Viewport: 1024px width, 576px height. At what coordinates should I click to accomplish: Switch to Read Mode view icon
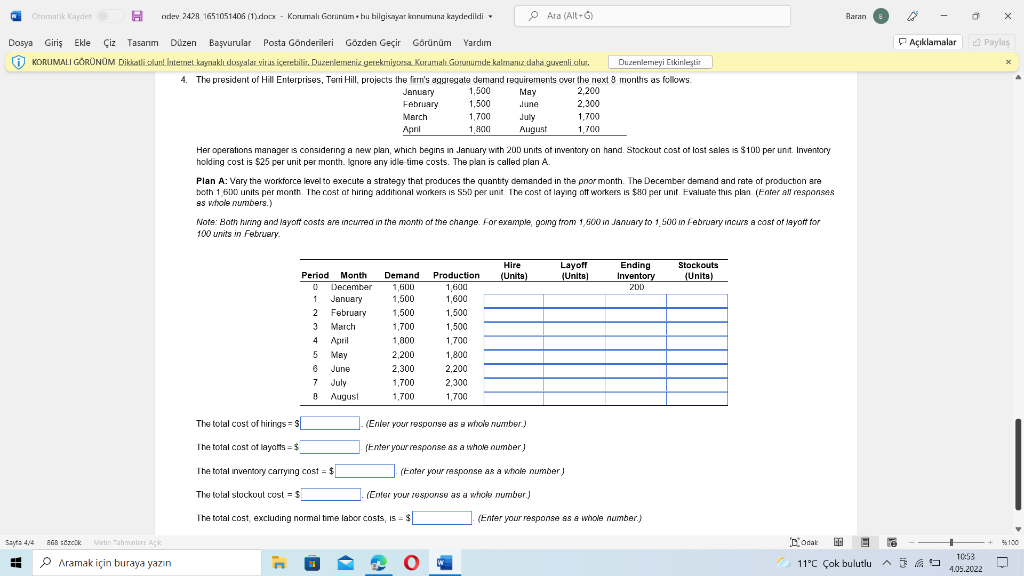click(x=839, y=542)
